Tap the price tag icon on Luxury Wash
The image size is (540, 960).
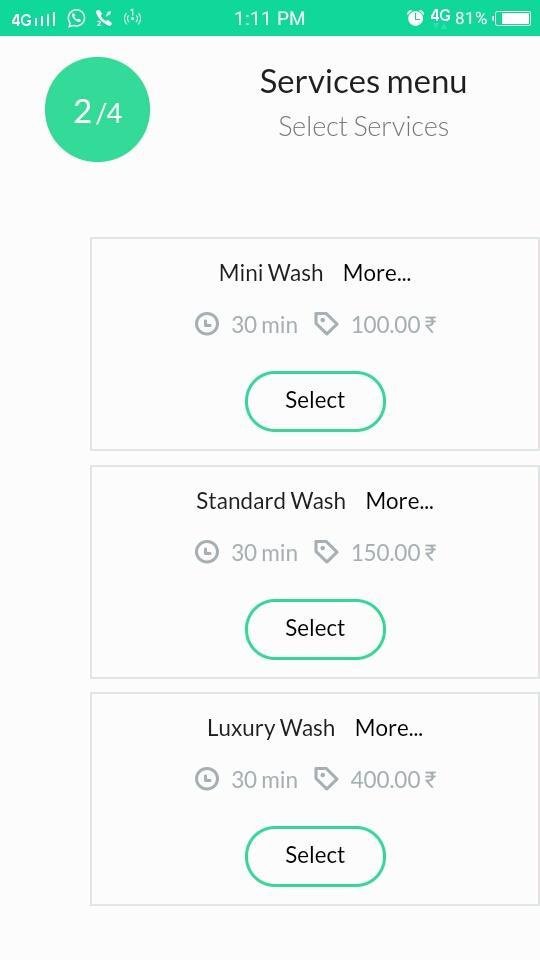coord(326,779)
